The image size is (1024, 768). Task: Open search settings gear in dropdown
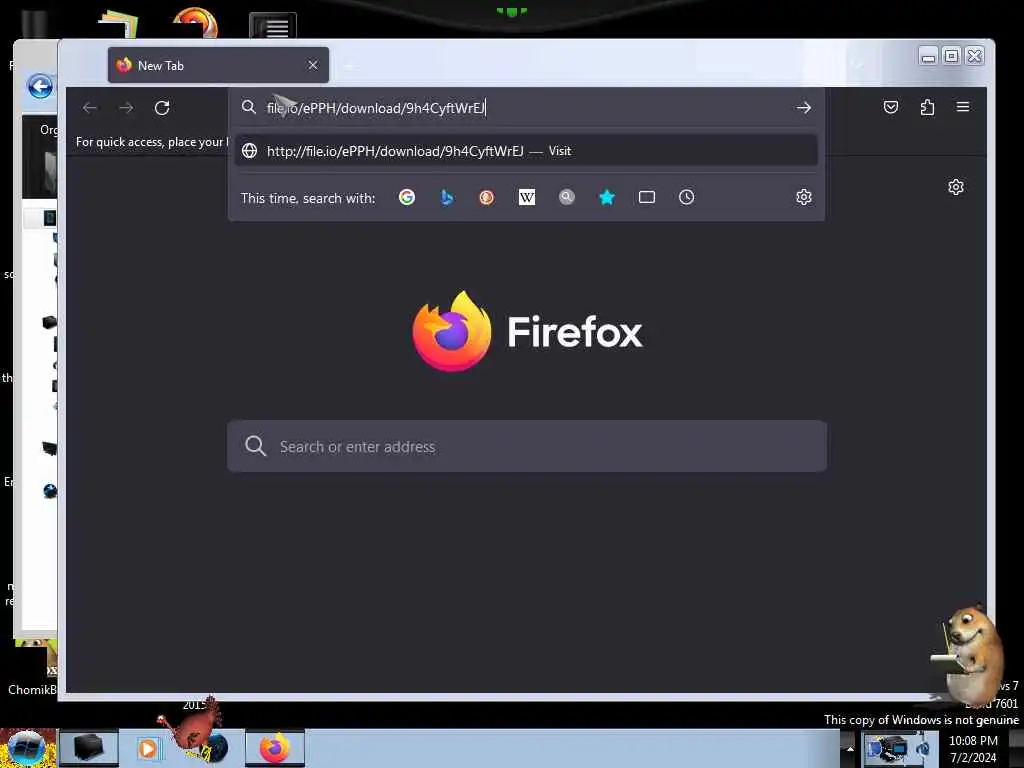[804, 197]
